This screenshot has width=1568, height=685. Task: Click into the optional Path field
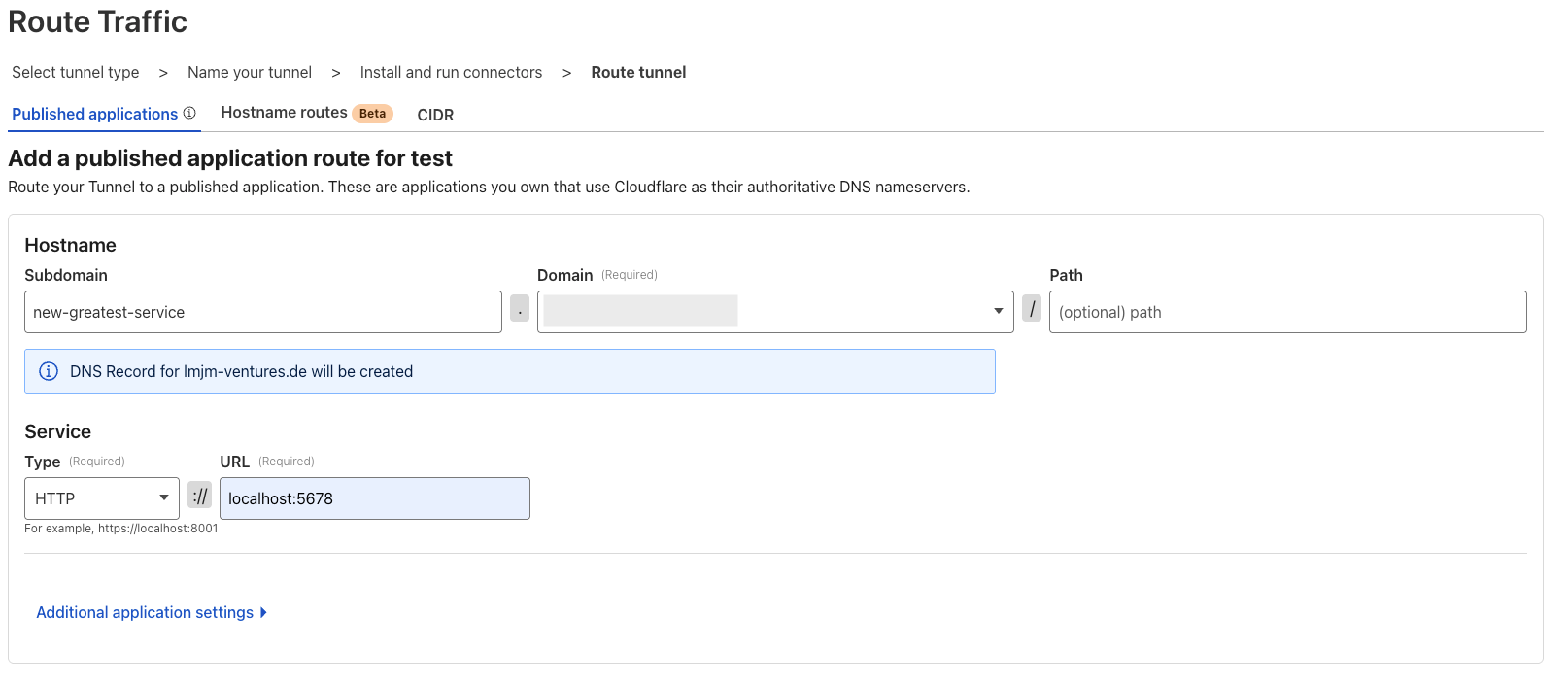click(1287, 312)
